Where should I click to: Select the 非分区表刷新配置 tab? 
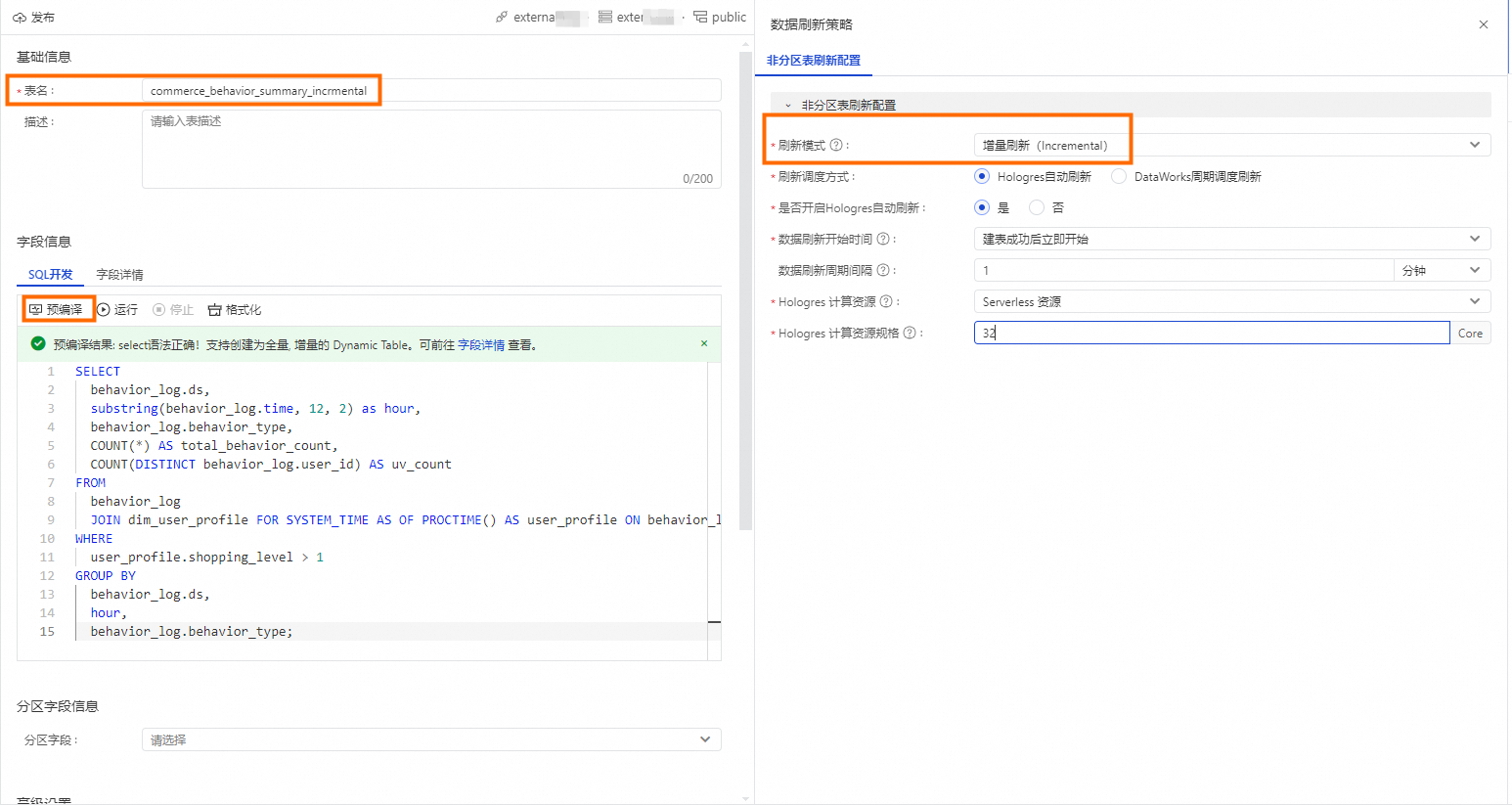pos(814,60)
